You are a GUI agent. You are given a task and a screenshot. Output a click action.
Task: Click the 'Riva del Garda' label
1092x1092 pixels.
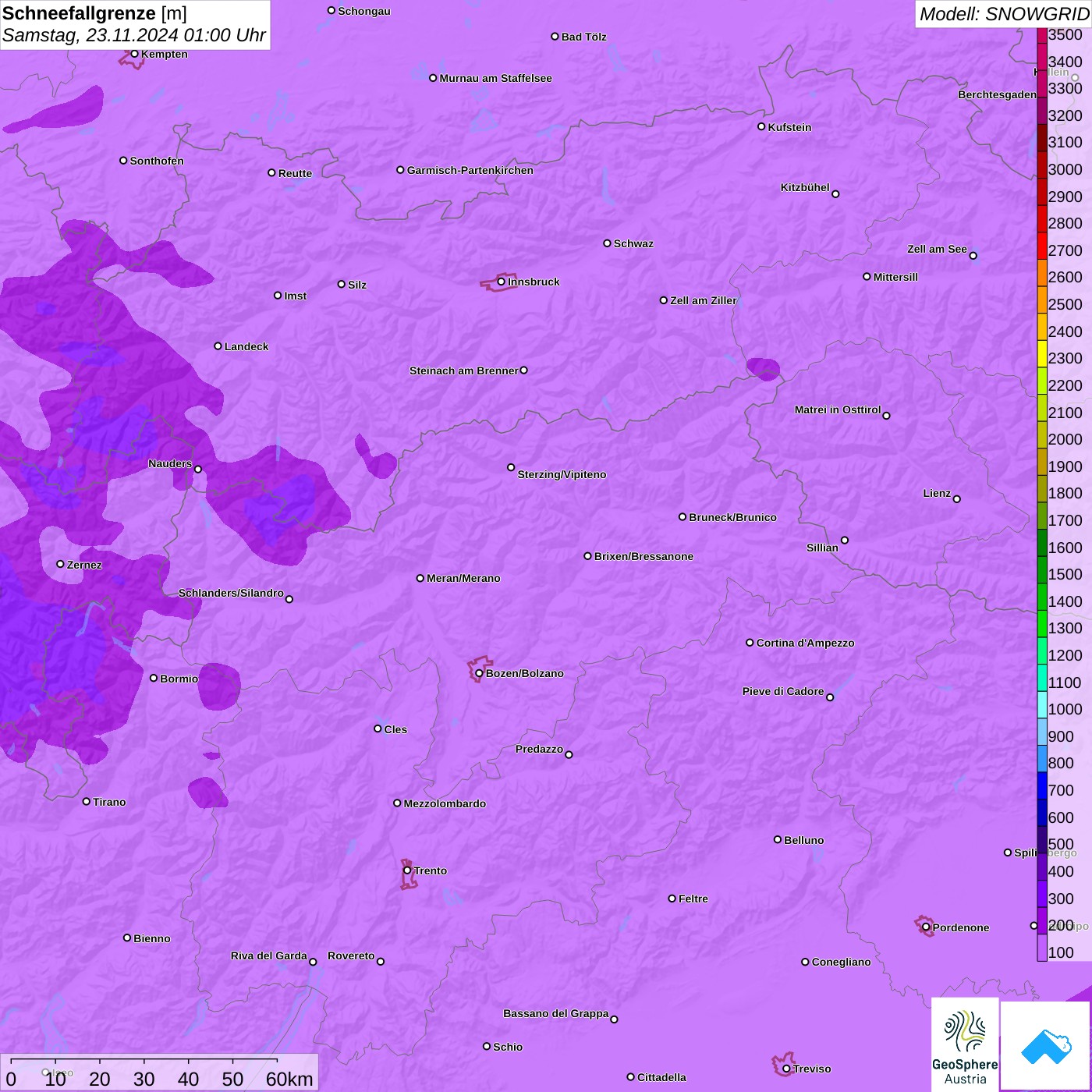[268, 955]
